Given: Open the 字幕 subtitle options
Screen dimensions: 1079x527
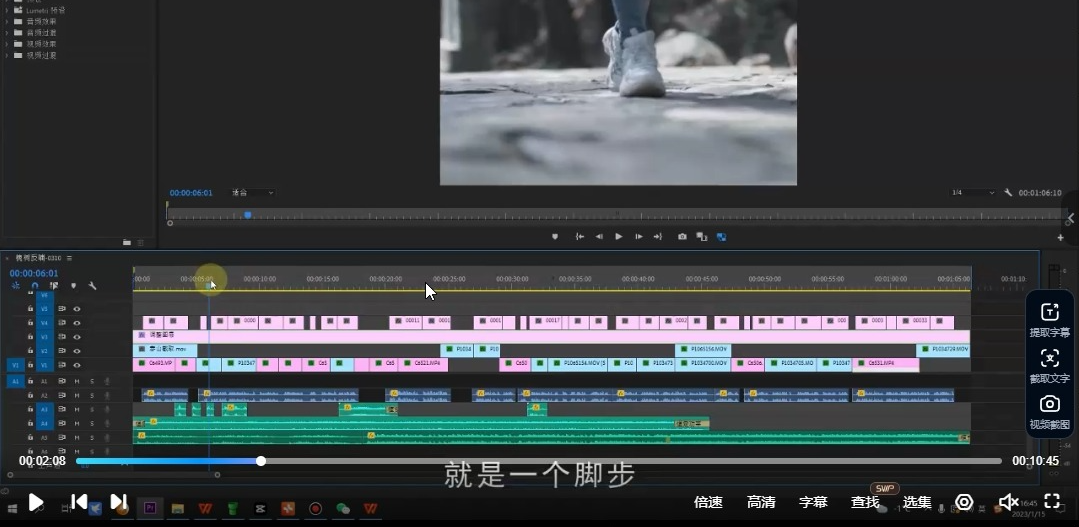Looking at the screenshot, I should 813,502.
